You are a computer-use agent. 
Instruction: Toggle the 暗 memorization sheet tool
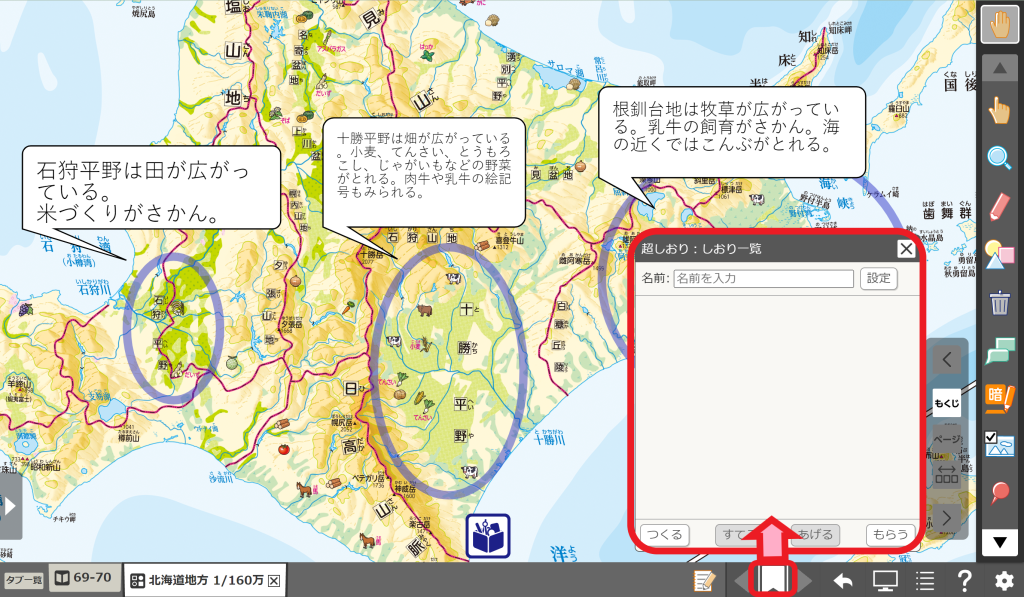coord(1001,390)
